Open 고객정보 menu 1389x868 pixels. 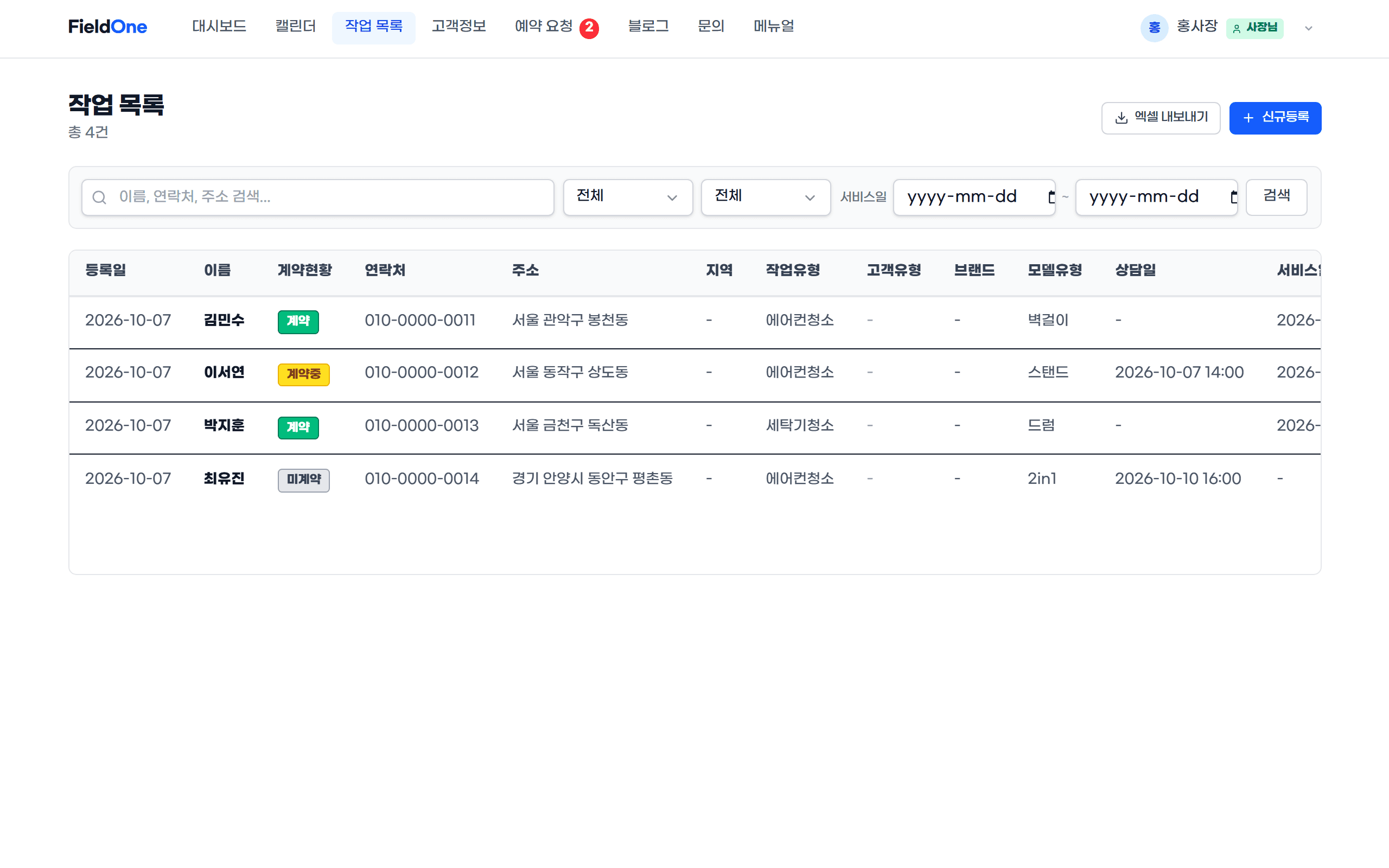pos(459,27)
